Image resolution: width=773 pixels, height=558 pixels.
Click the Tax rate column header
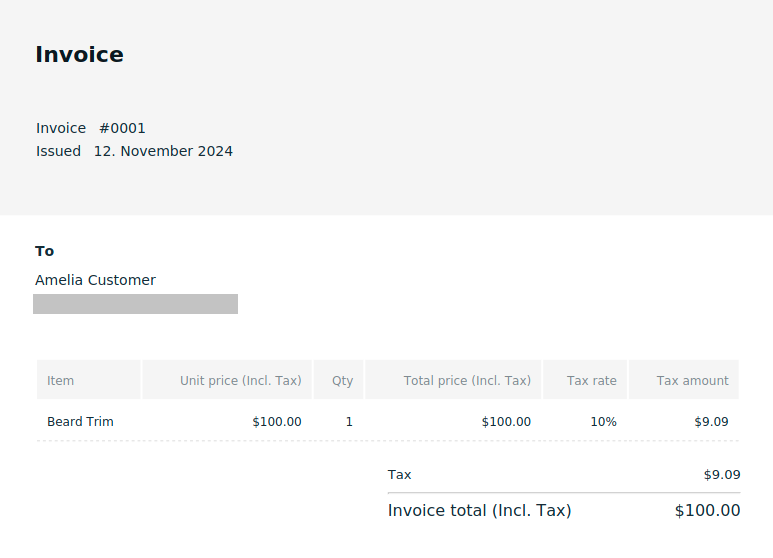coord(591,381)
